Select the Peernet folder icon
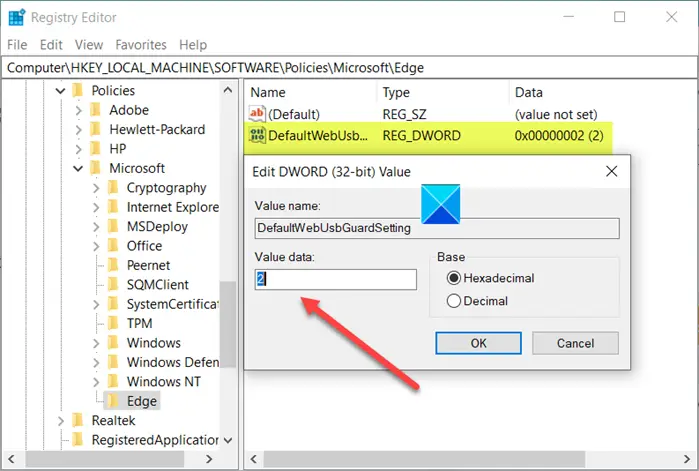The image size is (699, 471). tap(113, 265)
